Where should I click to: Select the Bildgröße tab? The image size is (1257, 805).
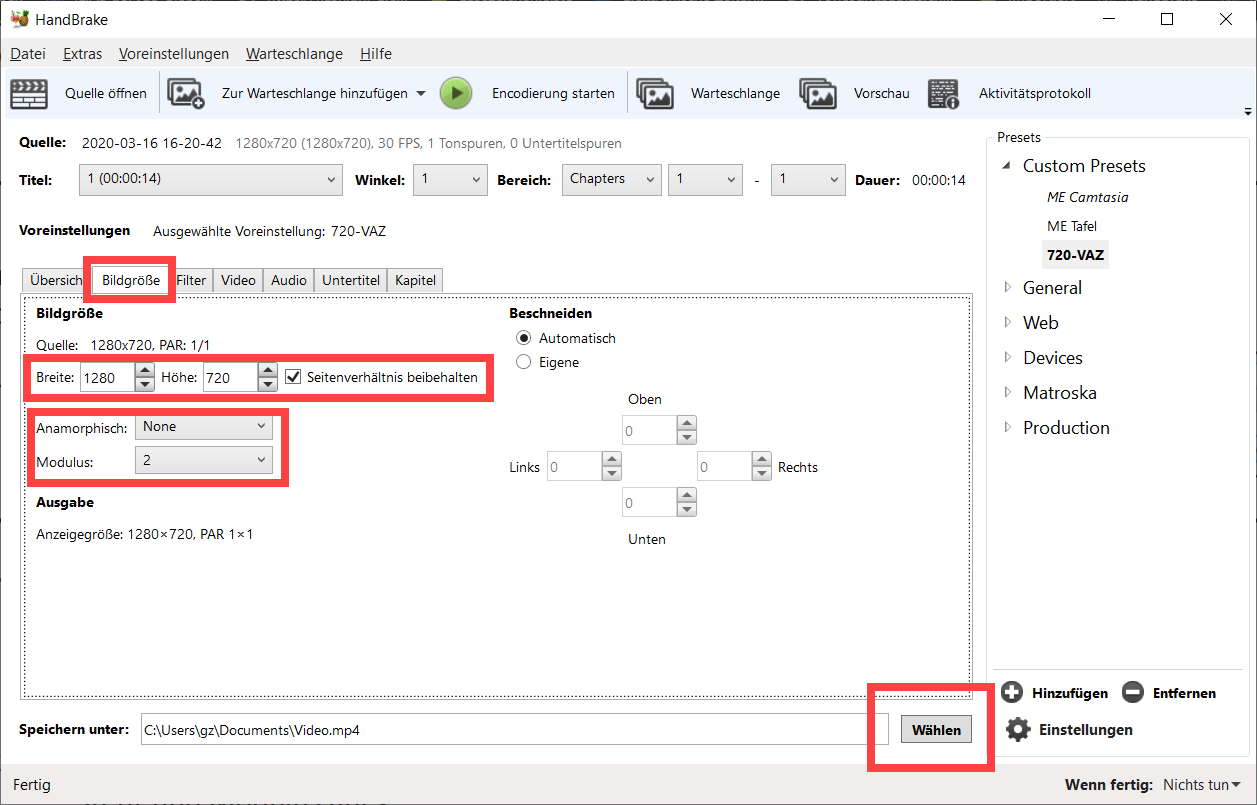coord(131,280)
